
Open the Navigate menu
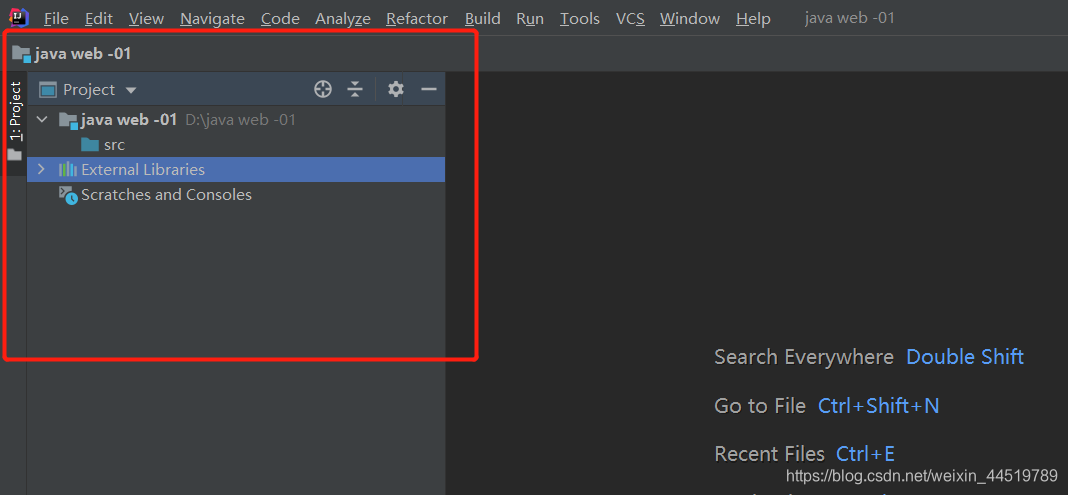point(213,18)
